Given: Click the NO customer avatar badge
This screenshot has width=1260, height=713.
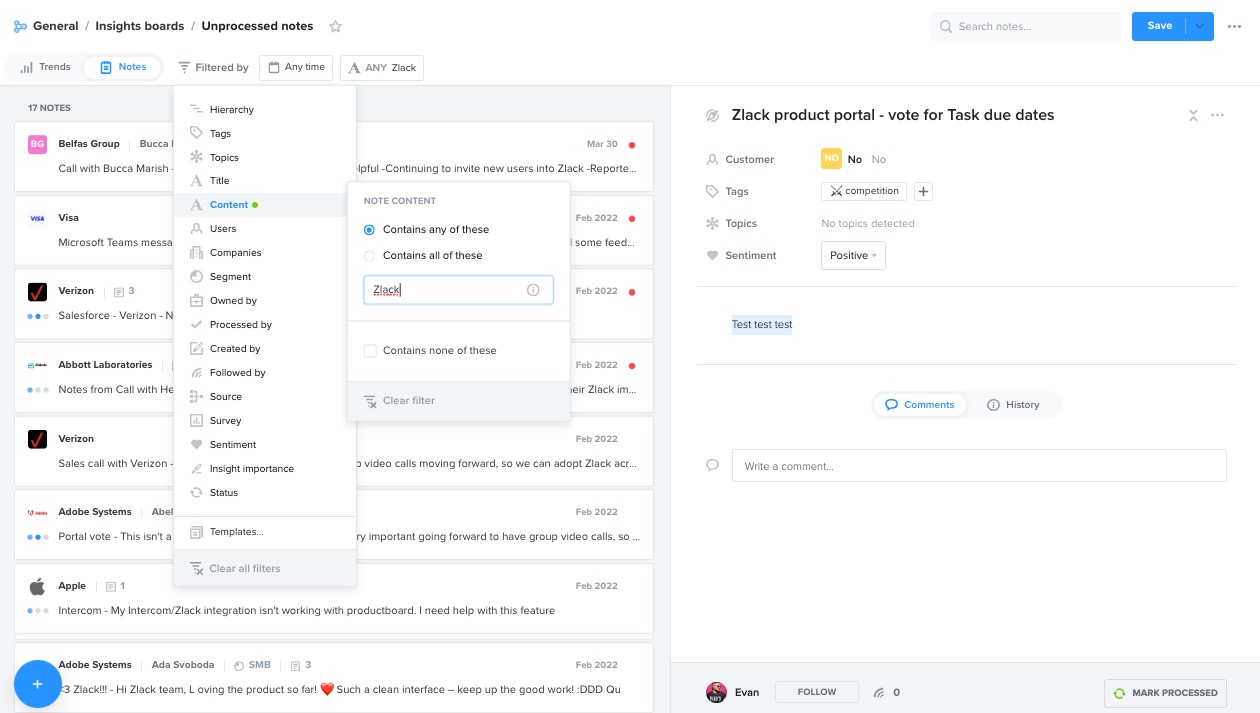Looking at the screenshot, I should [x=831, y=159].
